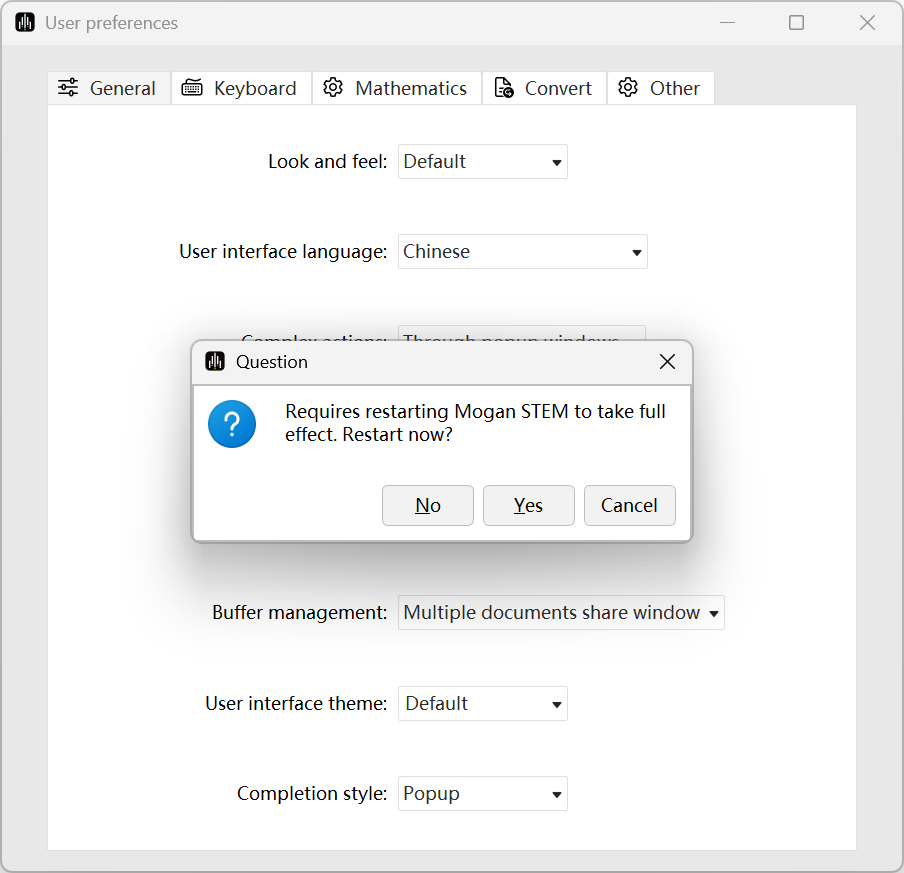
Task: Click the keyboard icon on Keyboard tab
Action: (192, 88)
